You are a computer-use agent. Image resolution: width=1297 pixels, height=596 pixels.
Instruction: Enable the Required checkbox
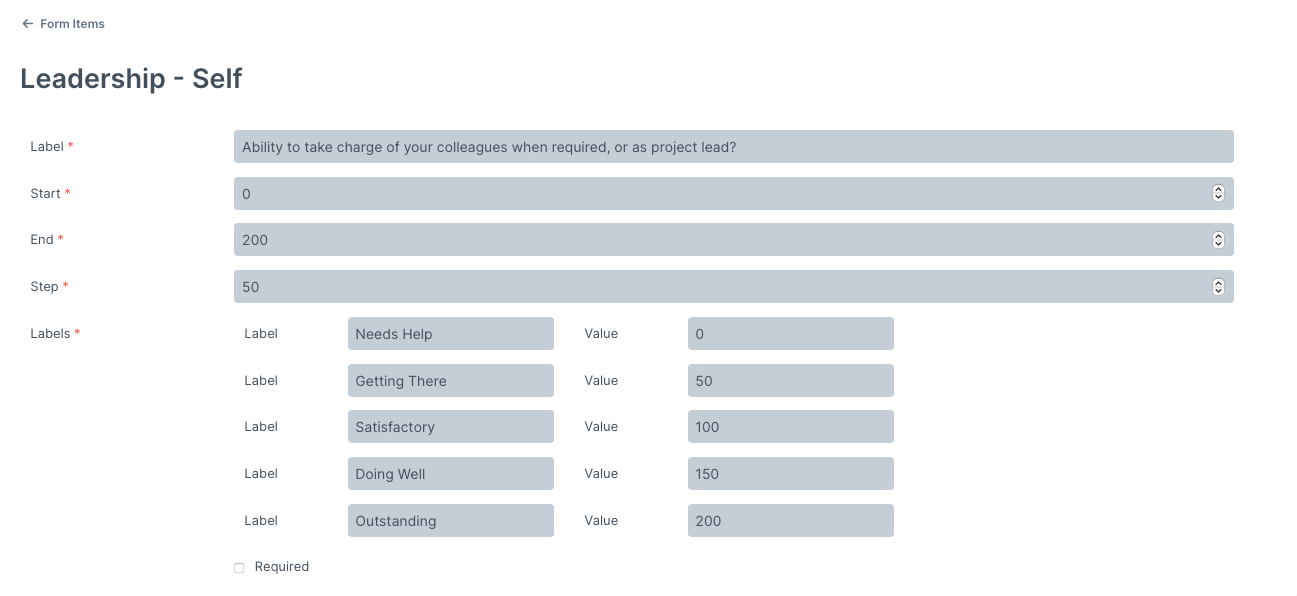(239, 567)
